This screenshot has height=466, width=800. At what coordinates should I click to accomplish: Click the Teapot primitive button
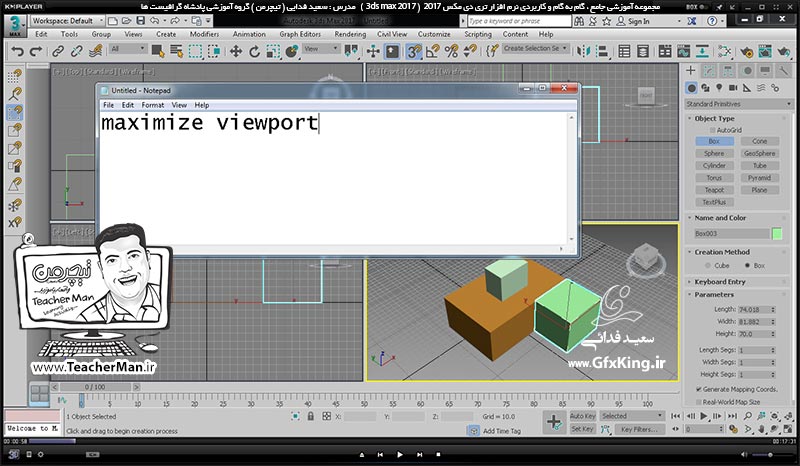click(x=714, y=190)
